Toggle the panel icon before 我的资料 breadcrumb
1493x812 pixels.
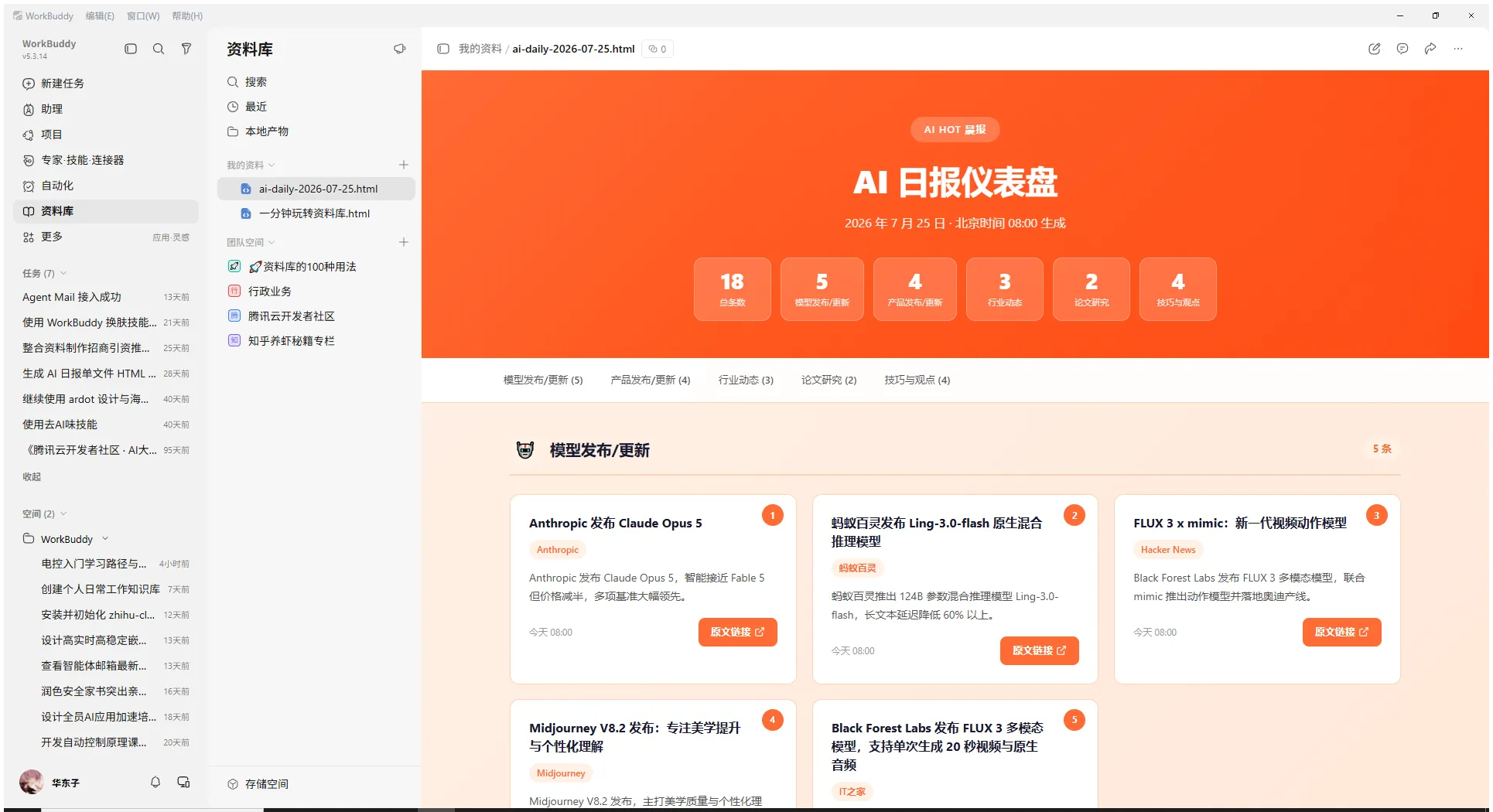[x=443, y=49]
